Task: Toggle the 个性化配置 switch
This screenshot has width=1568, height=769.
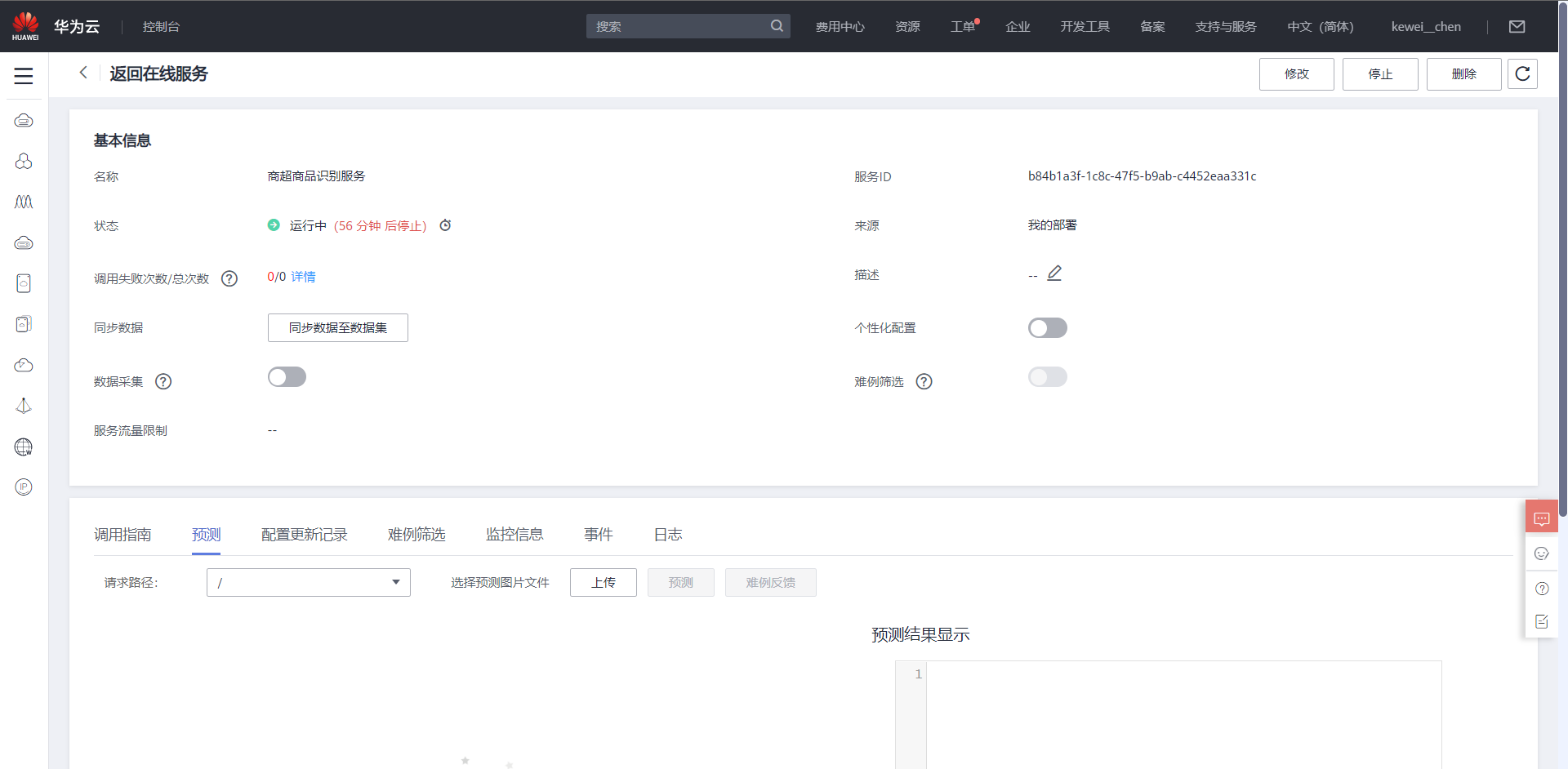Action: pos(1048,327)
